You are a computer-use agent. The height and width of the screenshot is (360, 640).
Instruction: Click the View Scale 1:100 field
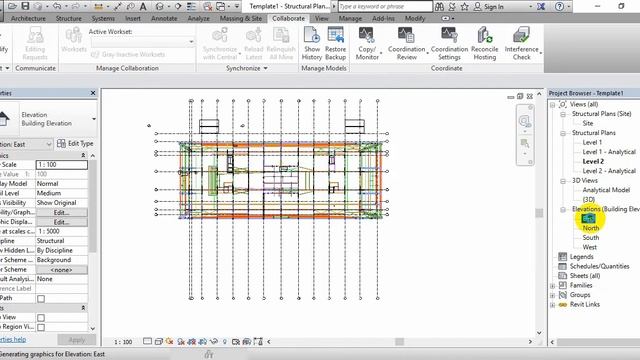62,164
